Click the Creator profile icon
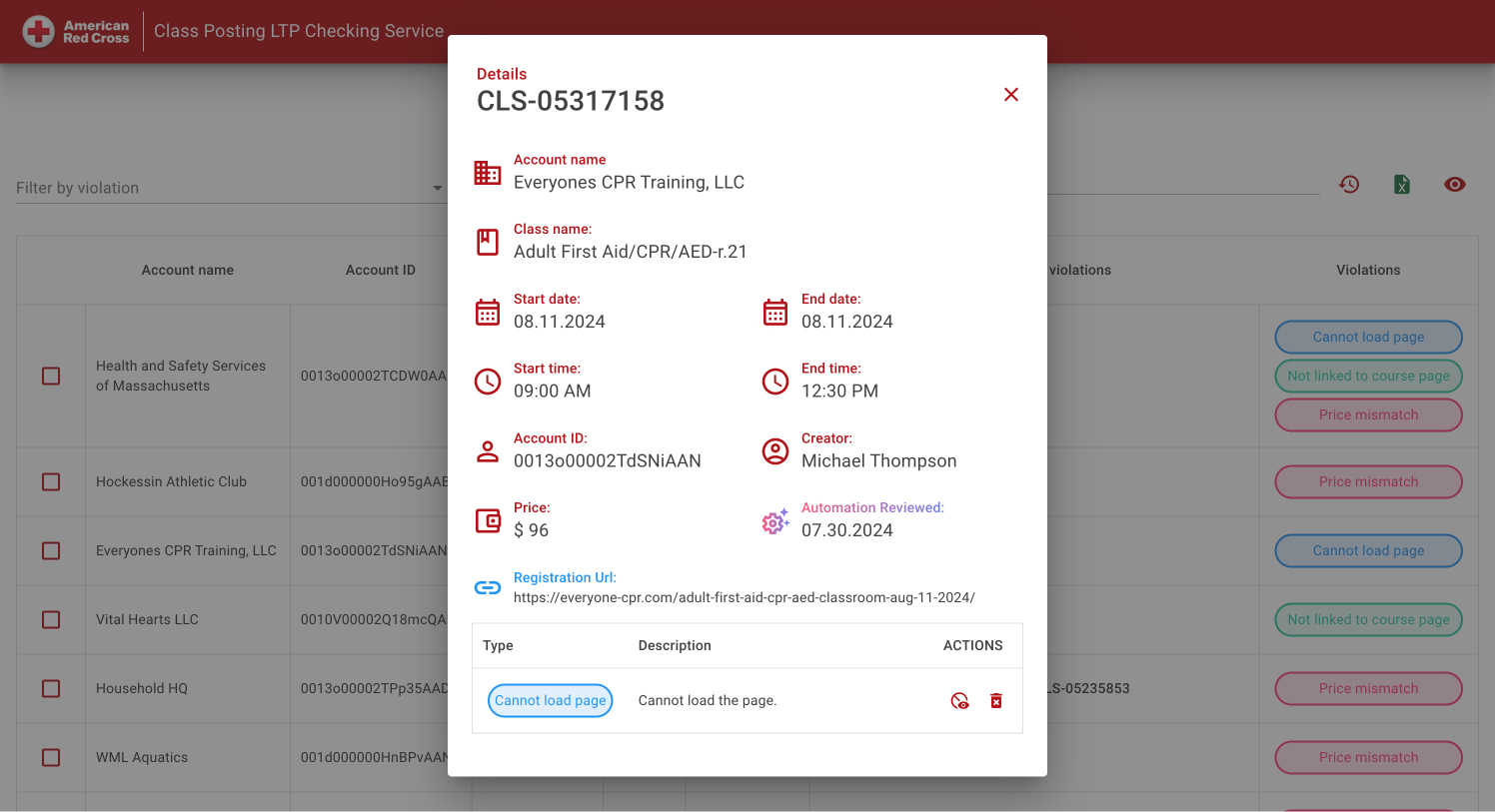 (x=775, y=451)
